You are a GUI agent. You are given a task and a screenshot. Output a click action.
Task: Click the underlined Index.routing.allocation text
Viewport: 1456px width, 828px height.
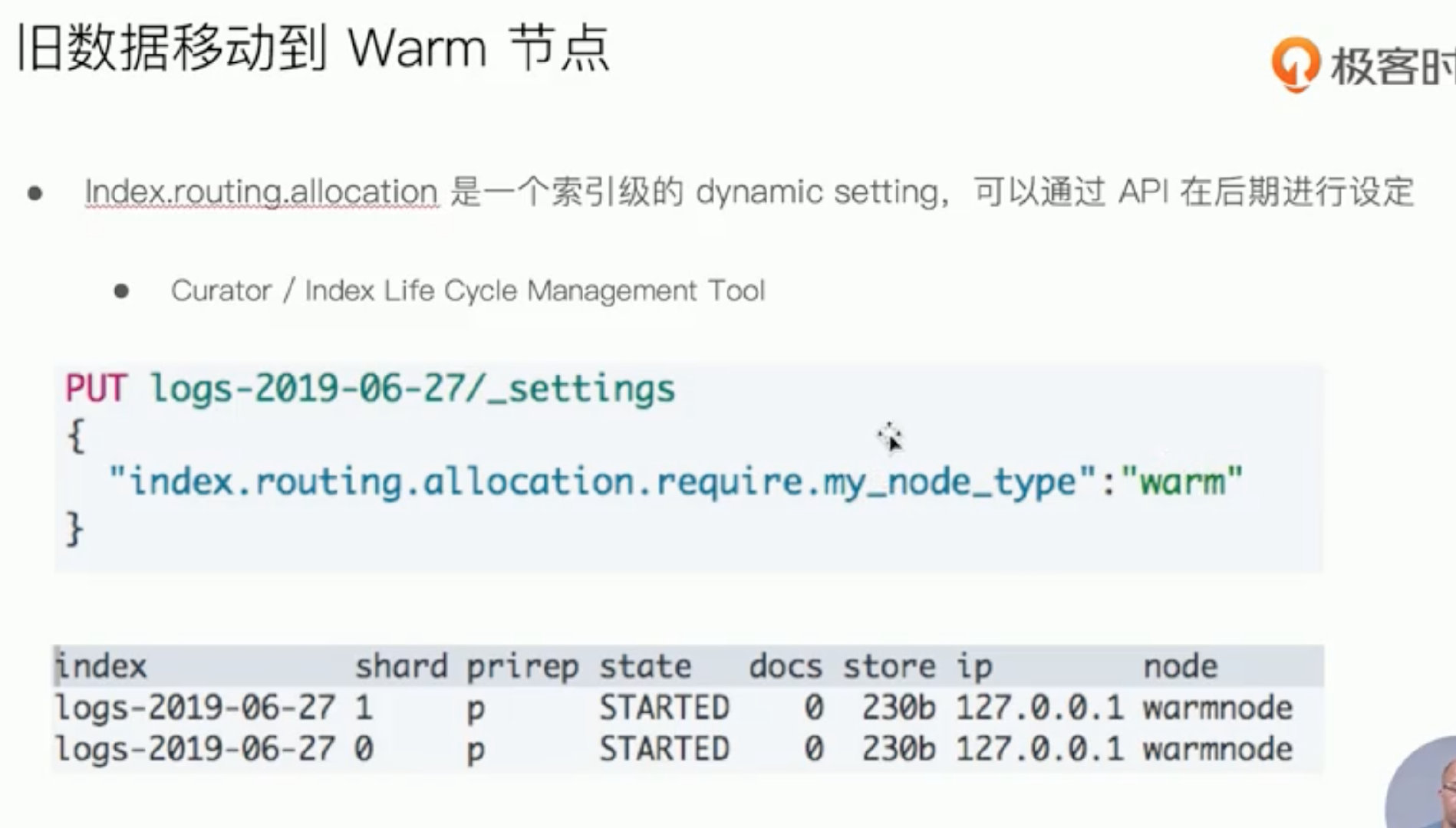coord(262,192)
